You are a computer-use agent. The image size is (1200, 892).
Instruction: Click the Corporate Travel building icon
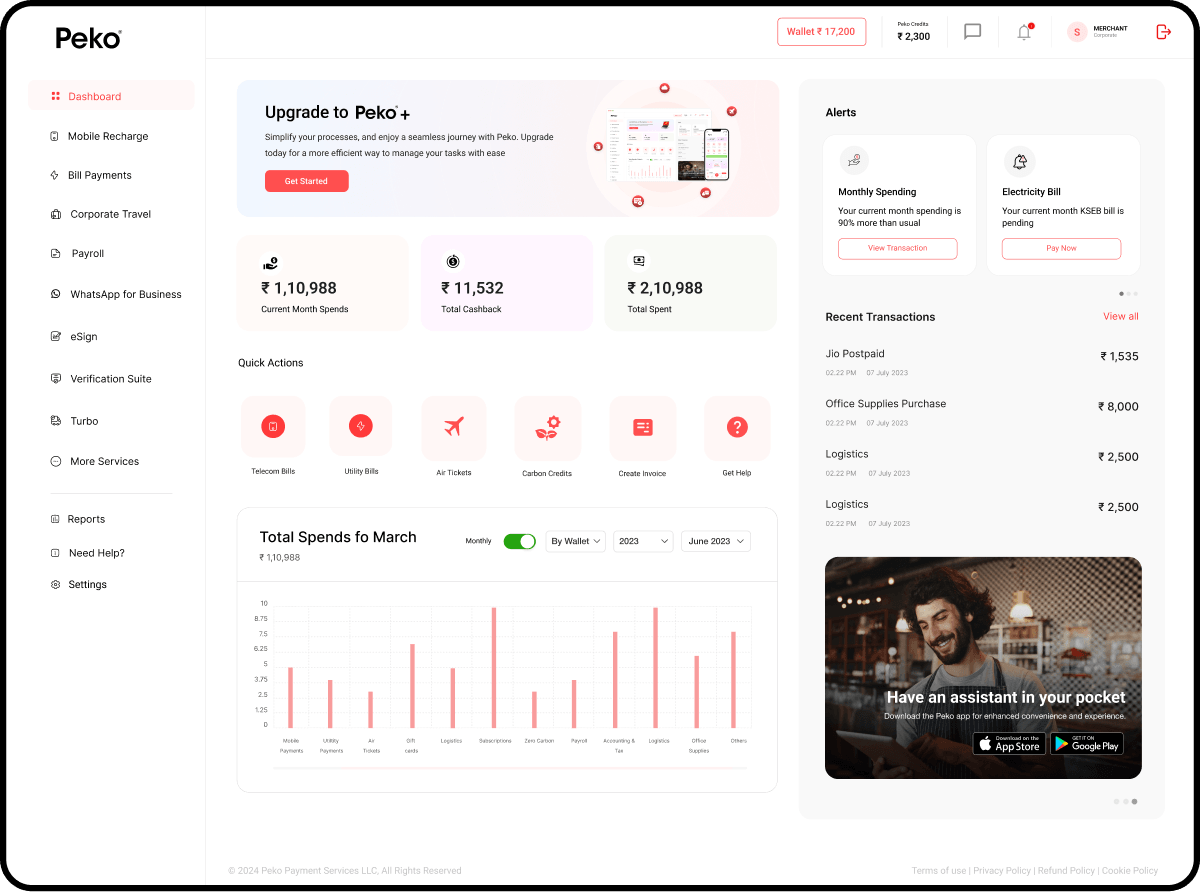[x=56, y=214]
